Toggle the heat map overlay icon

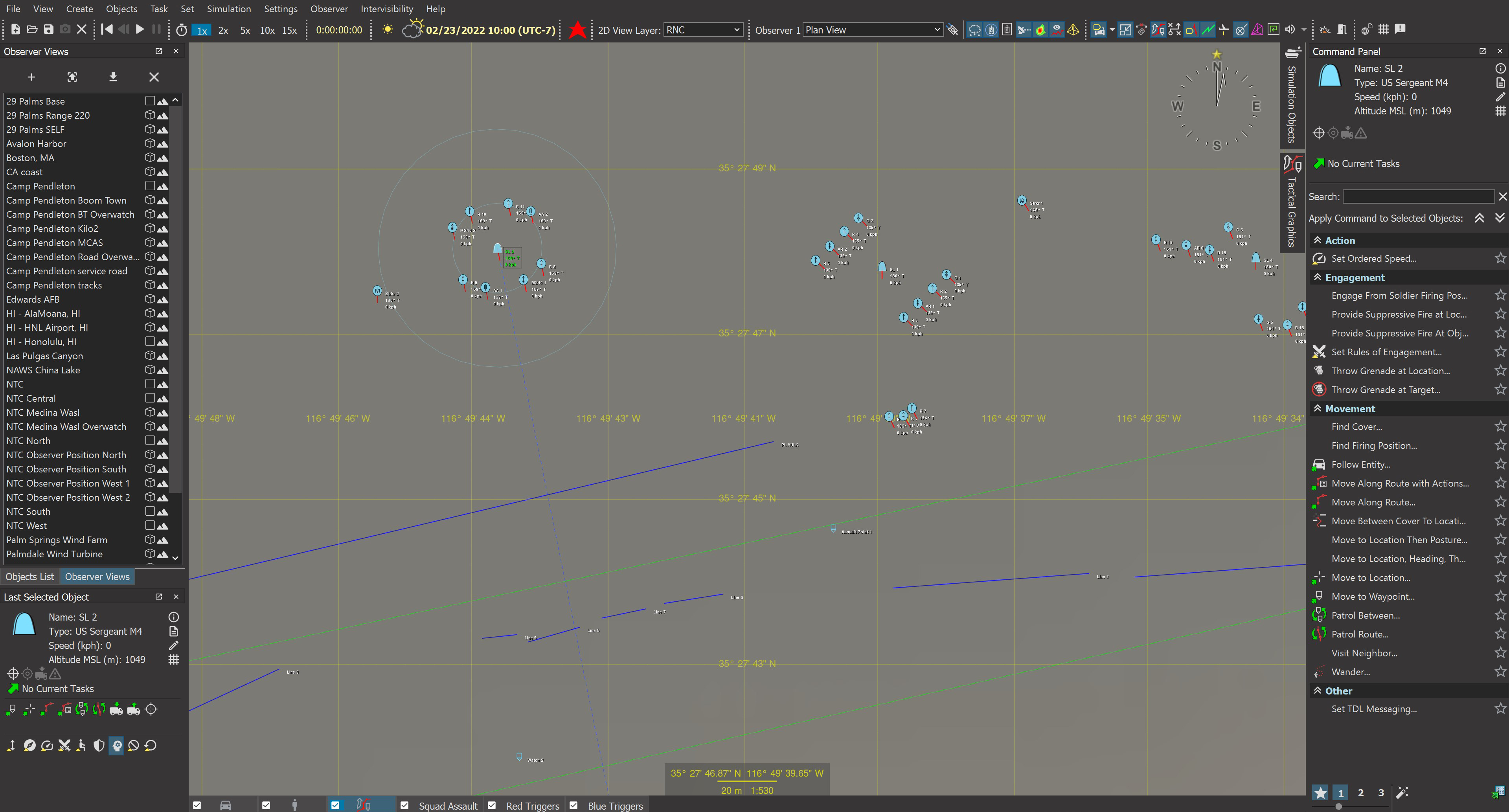coord(1040,30)
